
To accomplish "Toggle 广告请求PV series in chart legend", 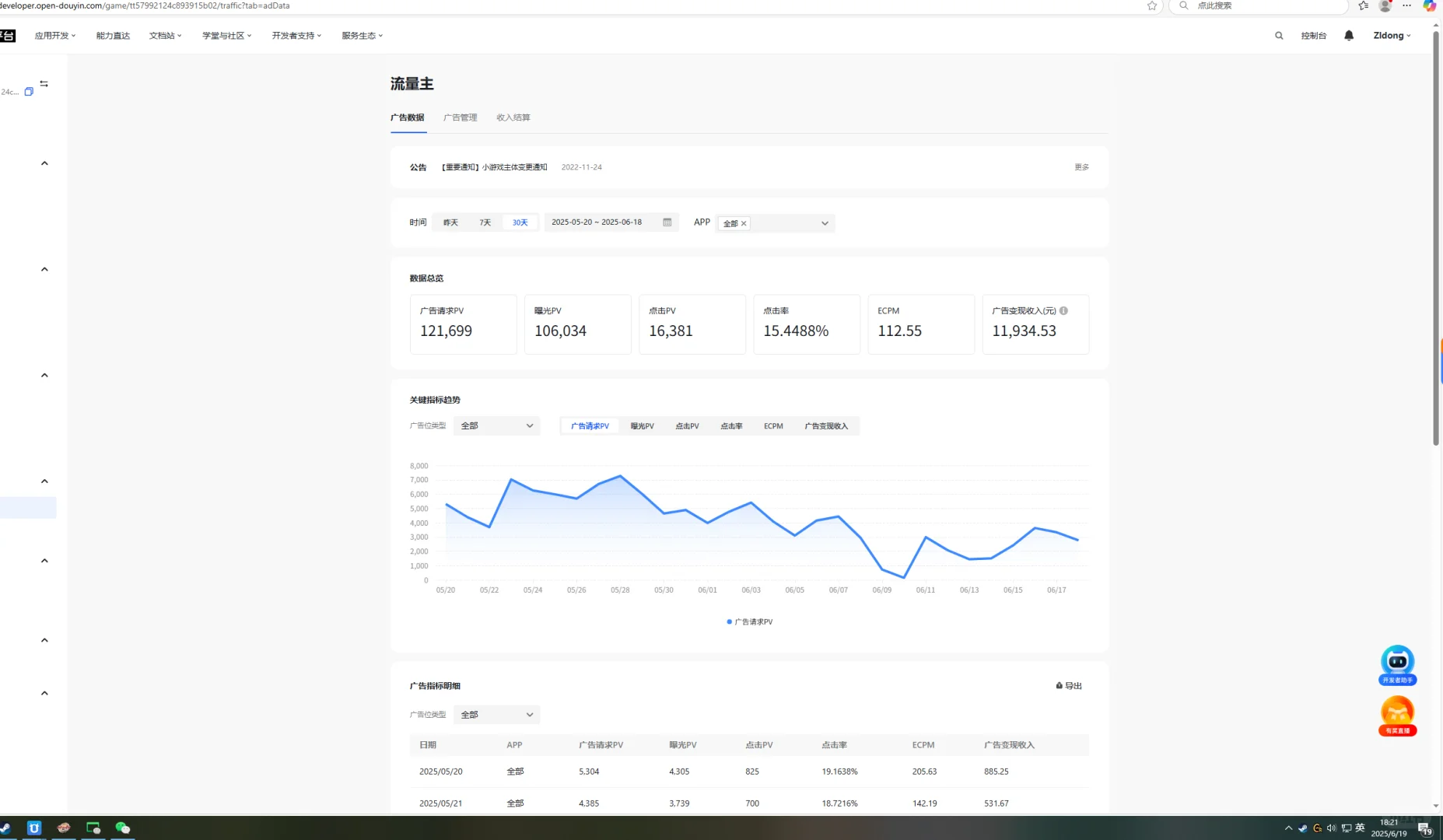I will (x=750, y=622).
